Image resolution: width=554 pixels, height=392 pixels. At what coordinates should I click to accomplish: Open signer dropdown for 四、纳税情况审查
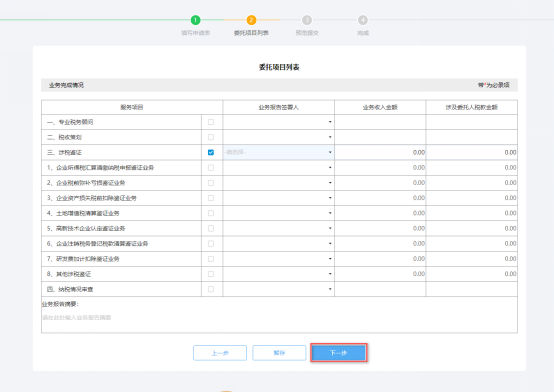[278, 289]
